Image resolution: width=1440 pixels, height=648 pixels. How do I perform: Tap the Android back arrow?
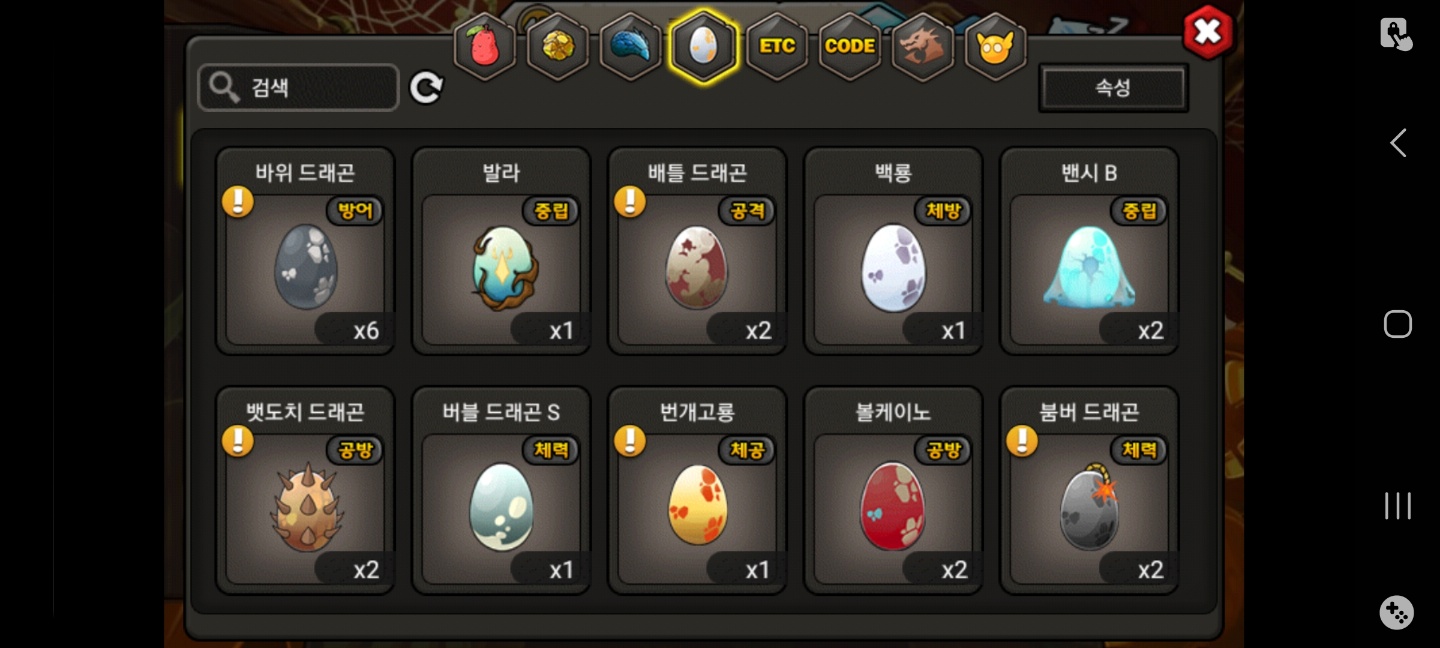(x=1398, y=143)
